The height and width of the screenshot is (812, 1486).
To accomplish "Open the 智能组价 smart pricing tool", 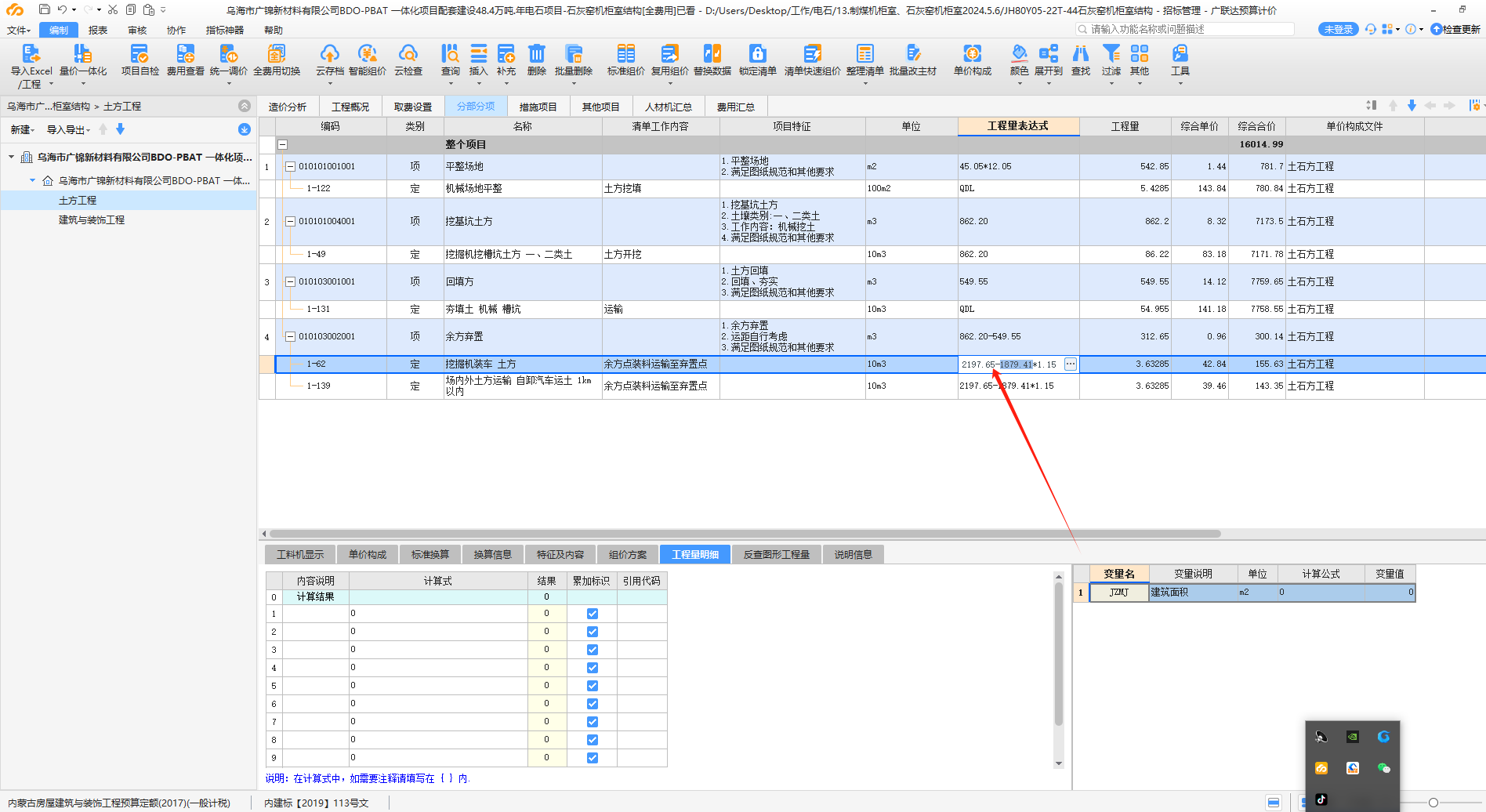I will 367,55.
